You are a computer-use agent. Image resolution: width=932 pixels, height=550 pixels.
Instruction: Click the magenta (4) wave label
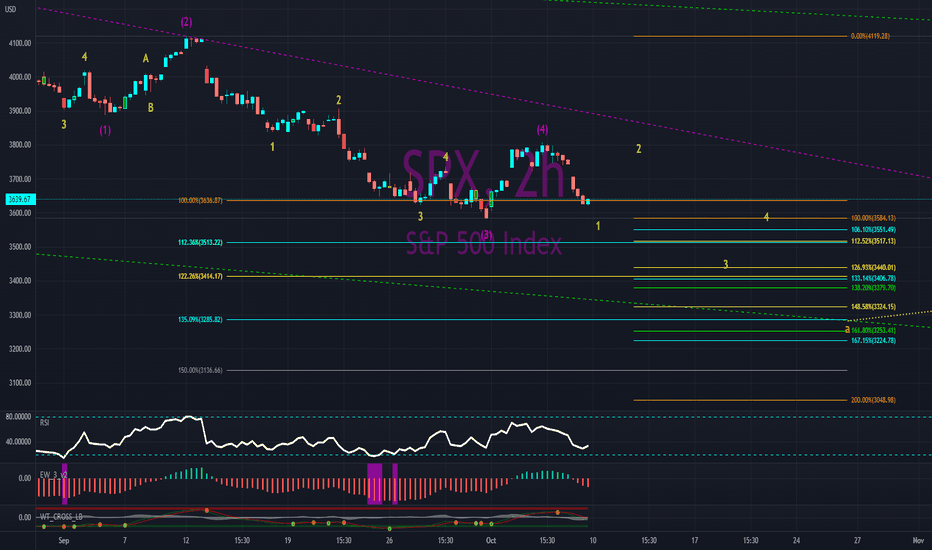coord(542,130)
